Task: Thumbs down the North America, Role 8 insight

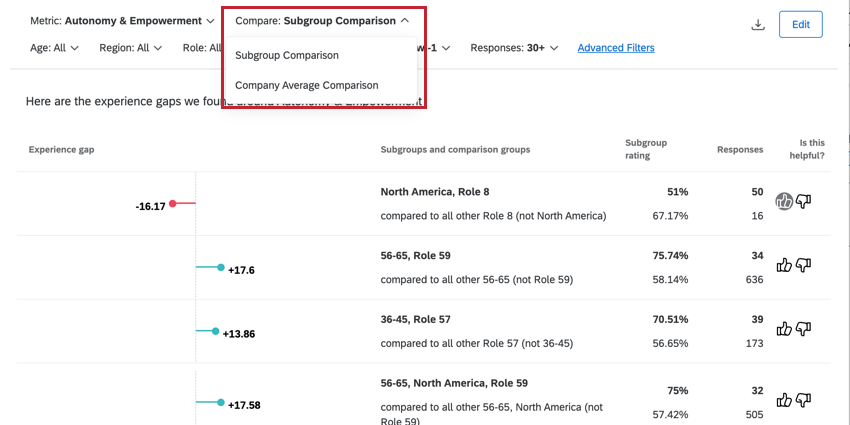Action: (803, 201)
